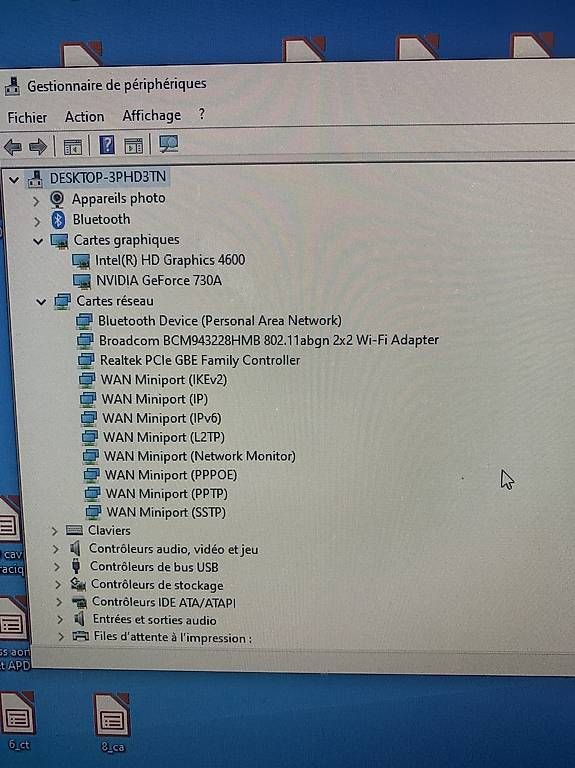Select WAN Miniport (Network Monitor)
This screenshot has height=768, width=575.
tap(200, 456)
